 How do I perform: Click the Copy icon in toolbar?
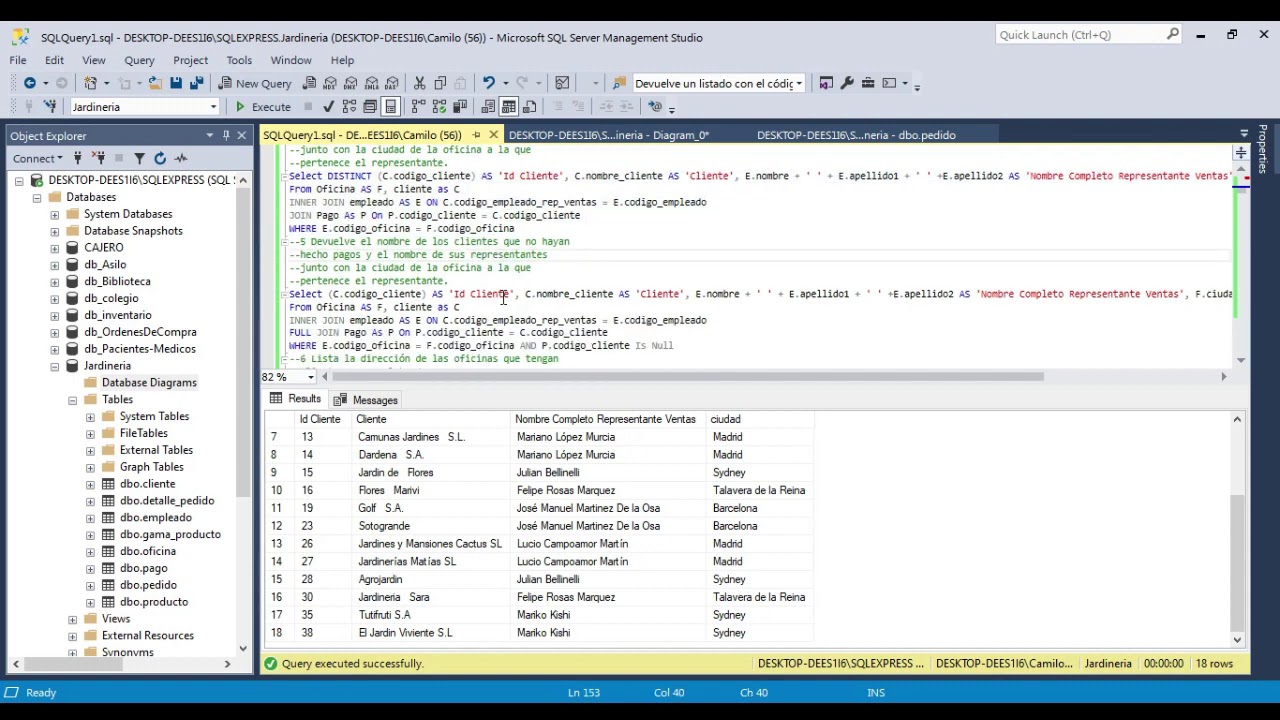440,83
